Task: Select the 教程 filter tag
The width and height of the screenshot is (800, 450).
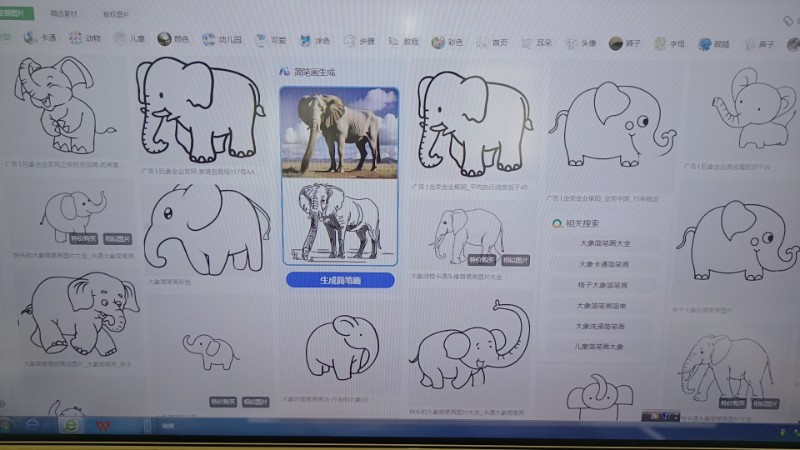Action: [x=404, y=42]
